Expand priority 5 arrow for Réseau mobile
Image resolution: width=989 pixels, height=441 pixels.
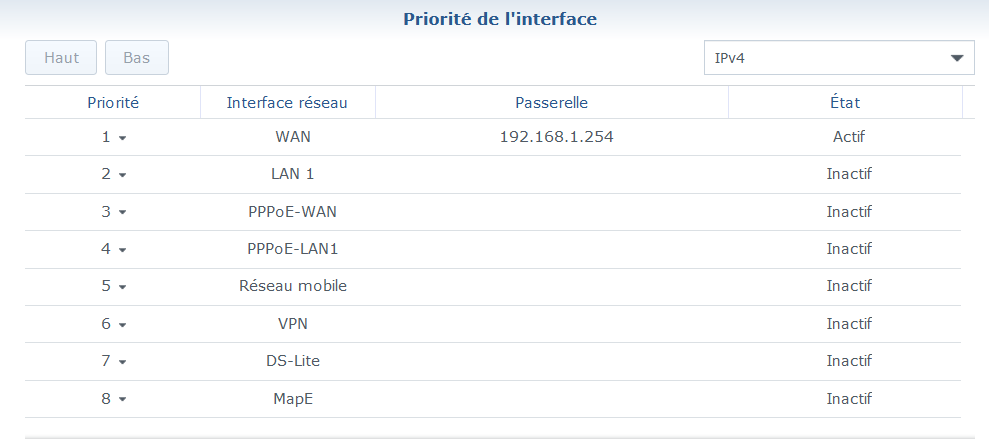coord(122,287)
